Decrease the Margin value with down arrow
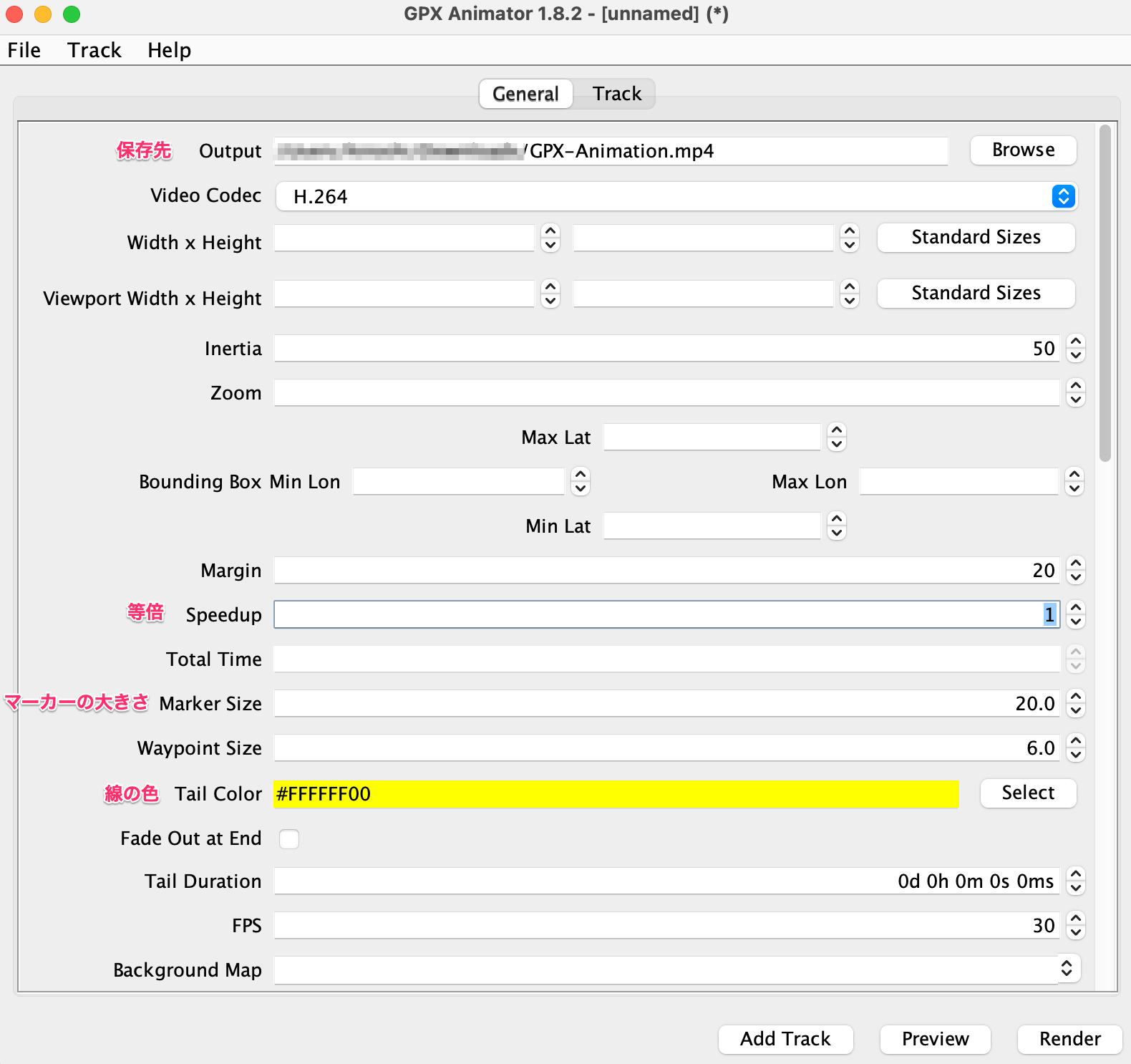This screenshot has width=1131, height=1064. pos(1075,578)
